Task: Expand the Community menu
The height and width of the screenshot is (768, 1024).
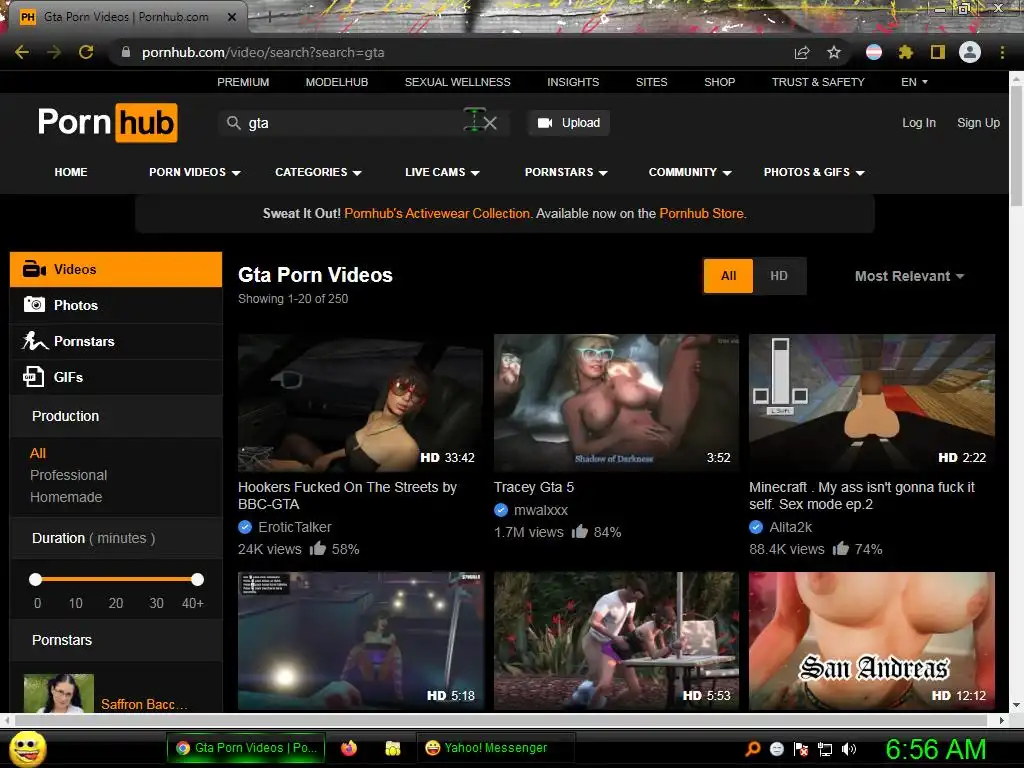Action: click(690, 172)
